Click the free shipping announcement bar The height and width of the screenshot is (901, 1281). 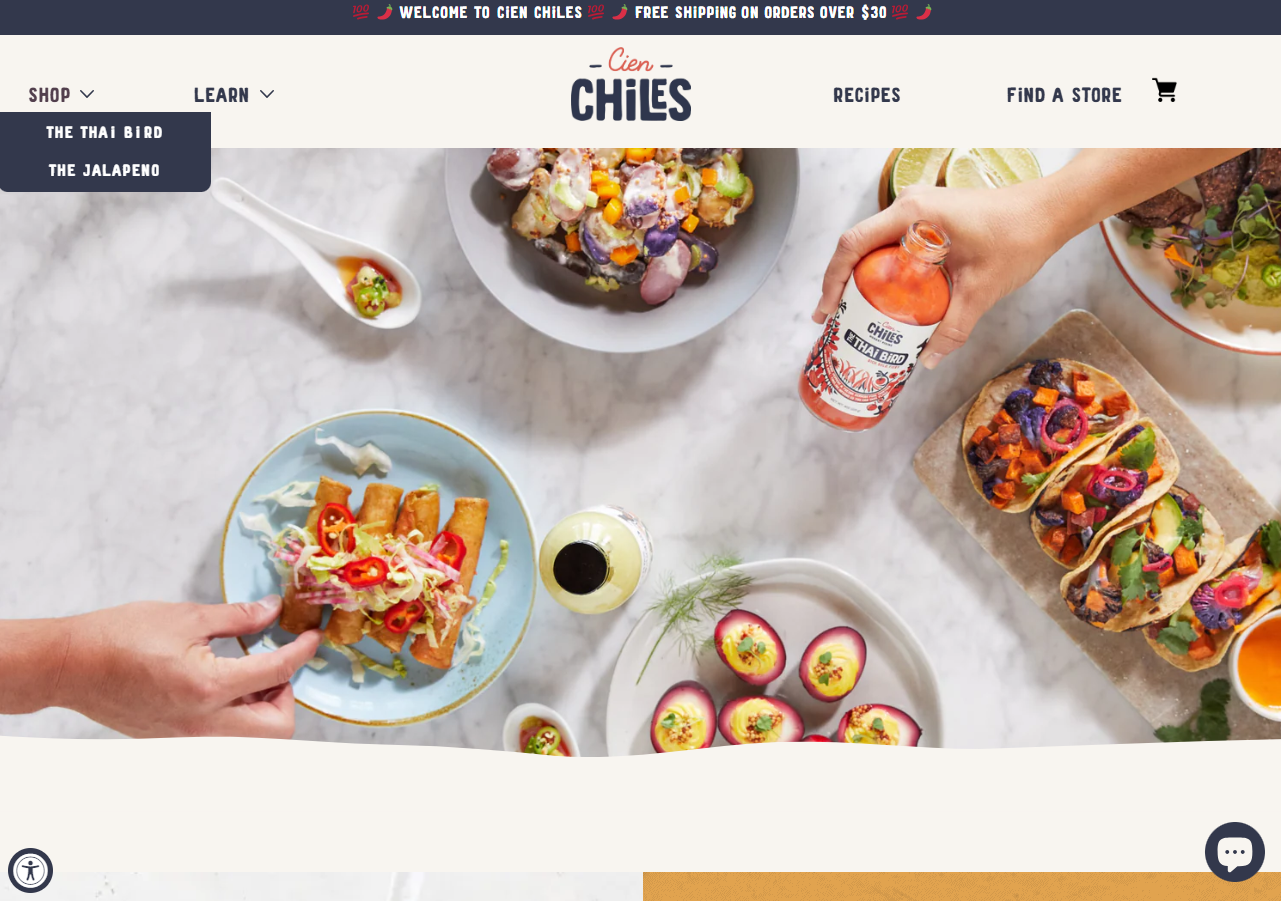pos(640,13)
